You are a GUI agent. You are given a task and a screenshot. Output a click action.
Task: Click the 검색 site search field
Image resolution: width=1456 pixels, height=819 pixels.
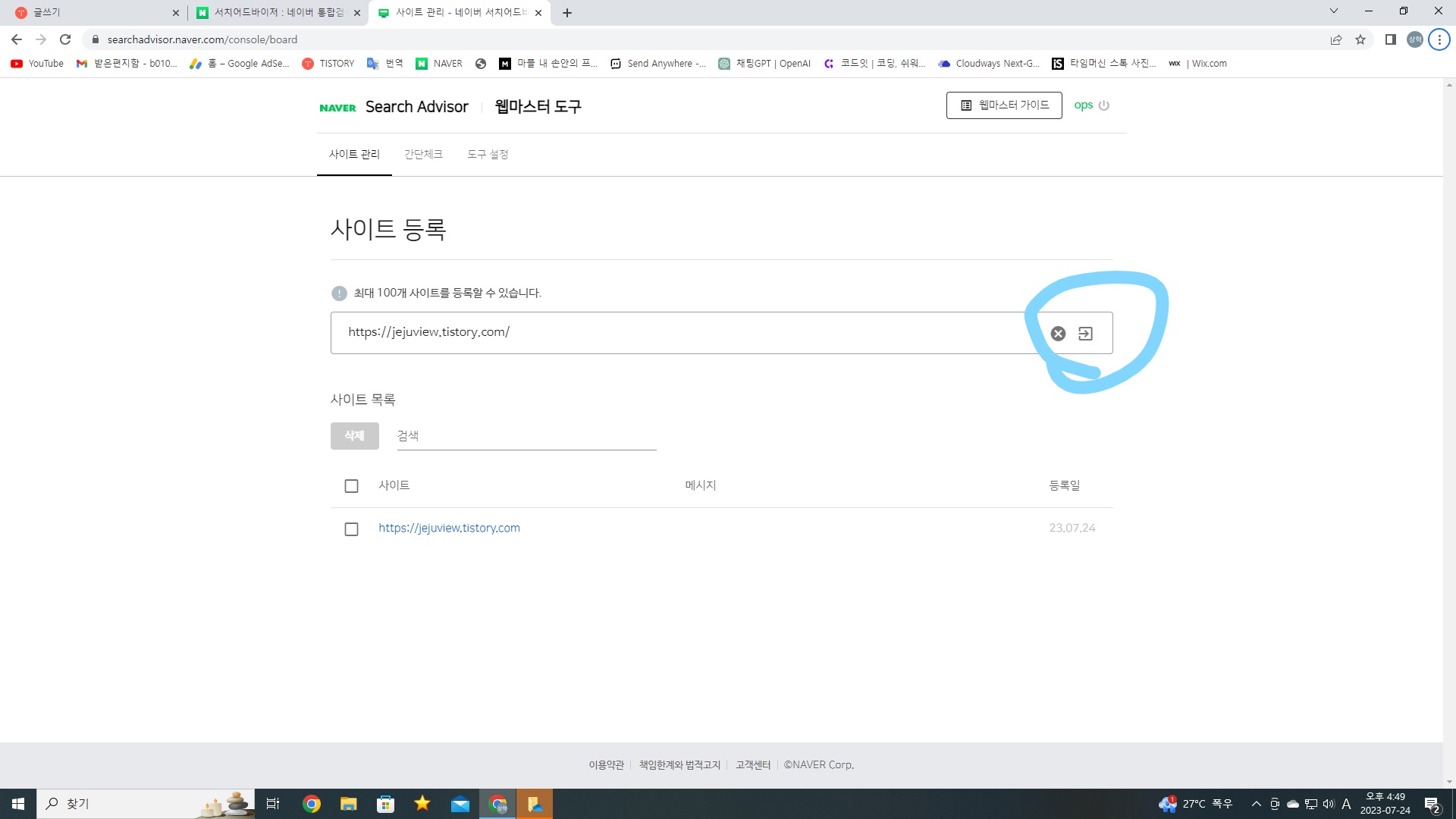(526, 436)
